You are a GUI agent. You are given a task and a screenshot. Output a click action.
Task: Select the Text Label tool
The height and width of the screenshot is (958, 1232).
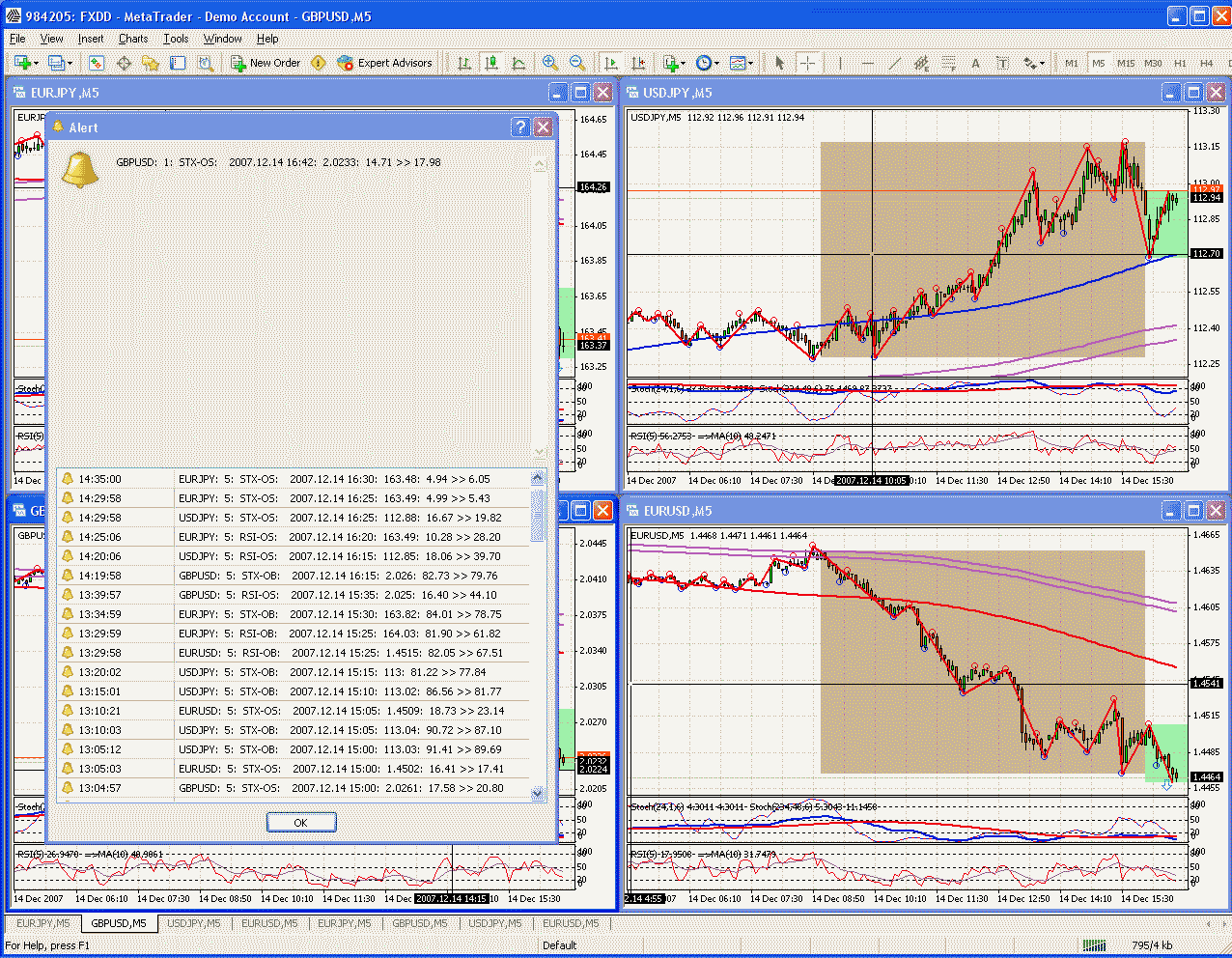click(1002, 63)
